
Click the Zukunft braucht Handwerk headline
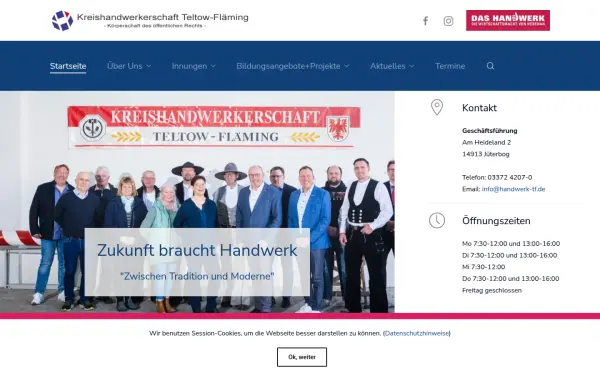197,250
